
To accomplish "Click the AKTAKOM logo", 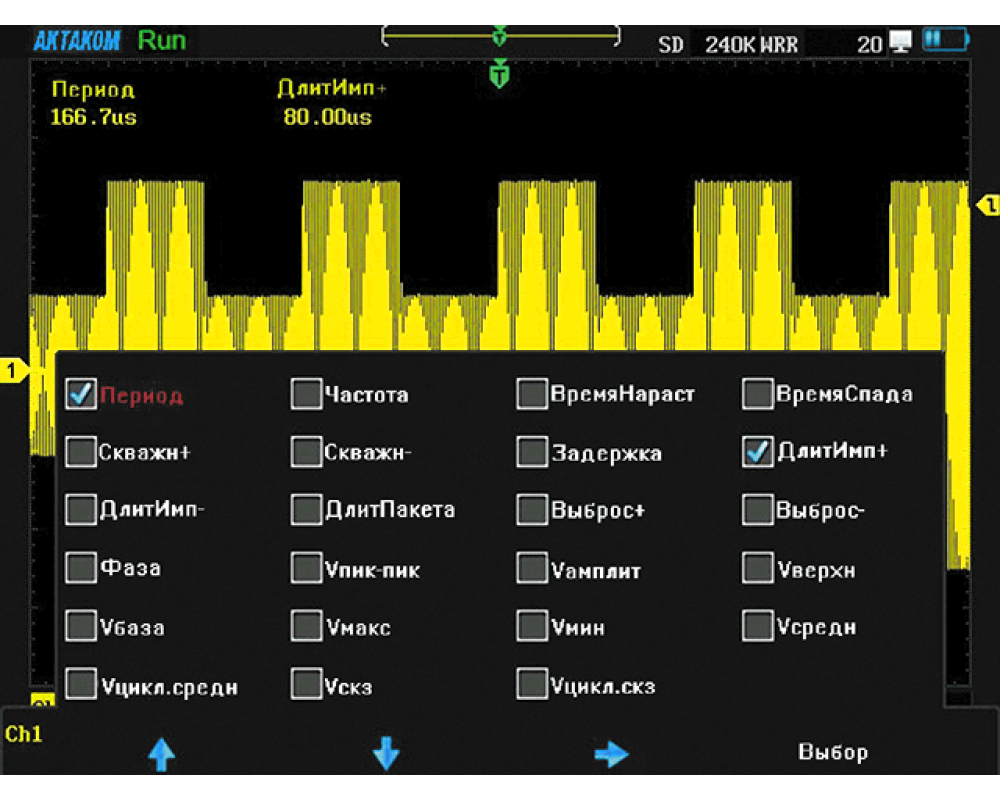I will (x=77, y=41).
